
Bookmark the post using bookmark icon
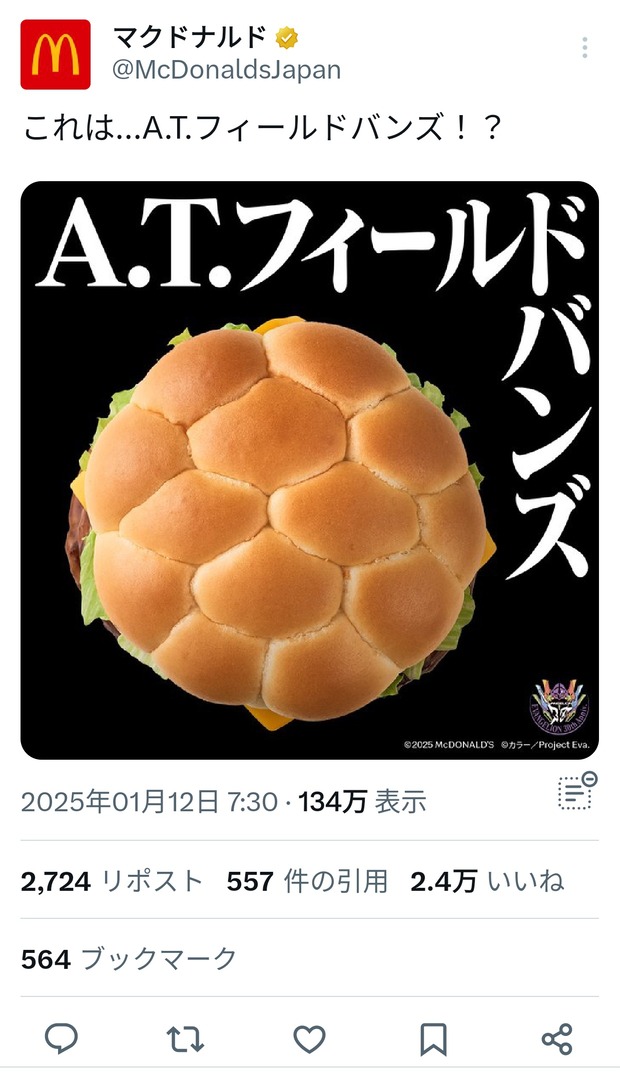433,1039
